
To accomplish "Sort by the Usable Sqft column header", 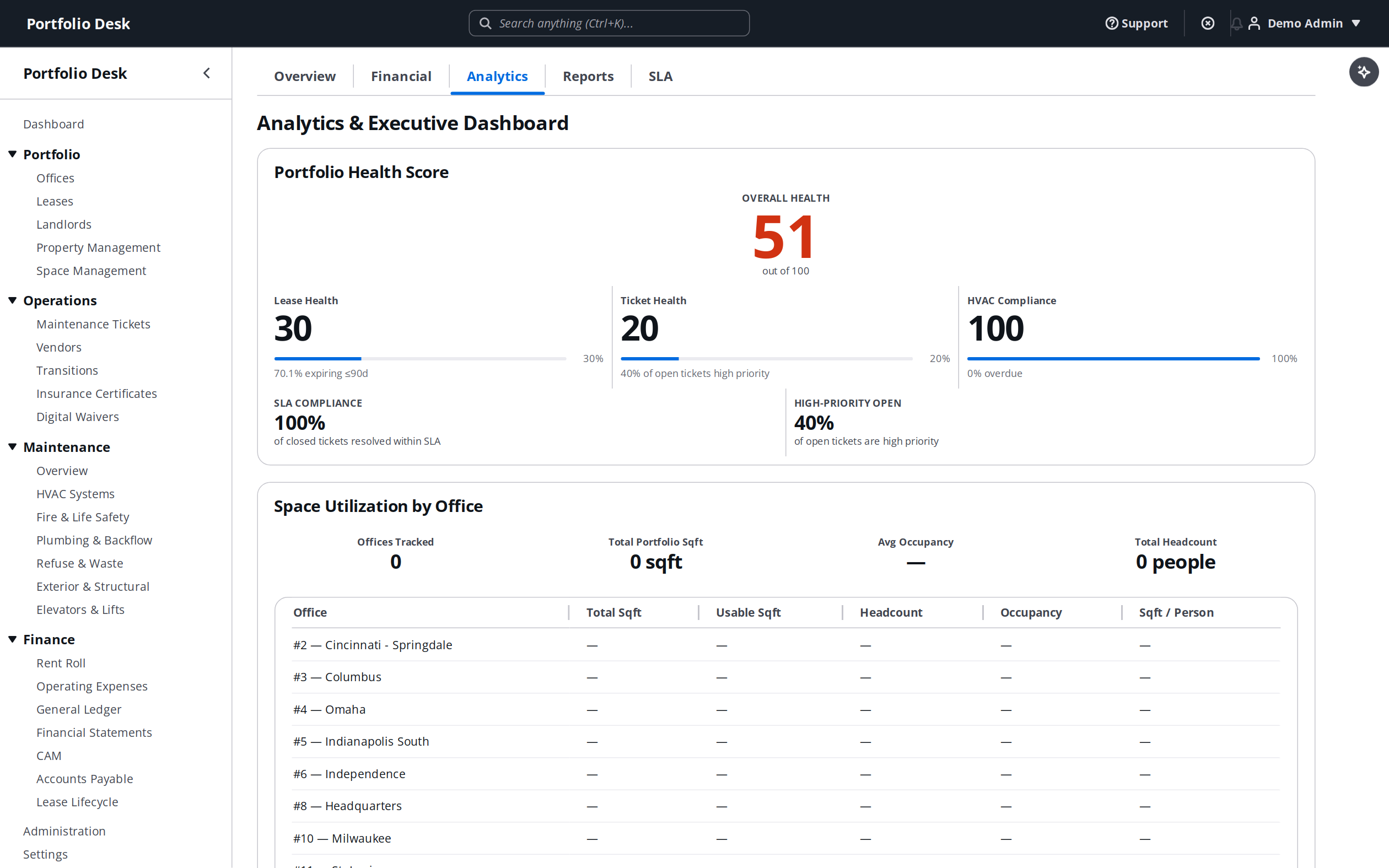I will (x=749, y=612).
